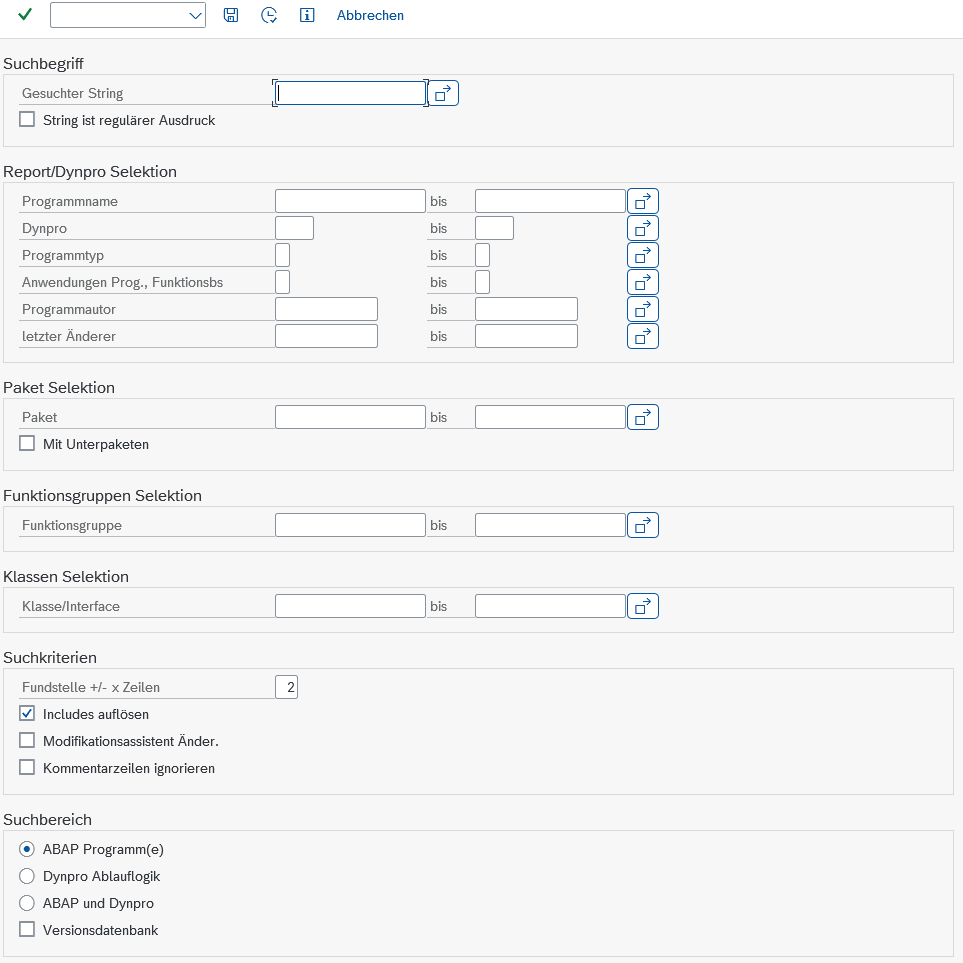Open multiple selection for Funktionsgruppe
This screenshot has height=963, width=963.
tap(643, 525)
